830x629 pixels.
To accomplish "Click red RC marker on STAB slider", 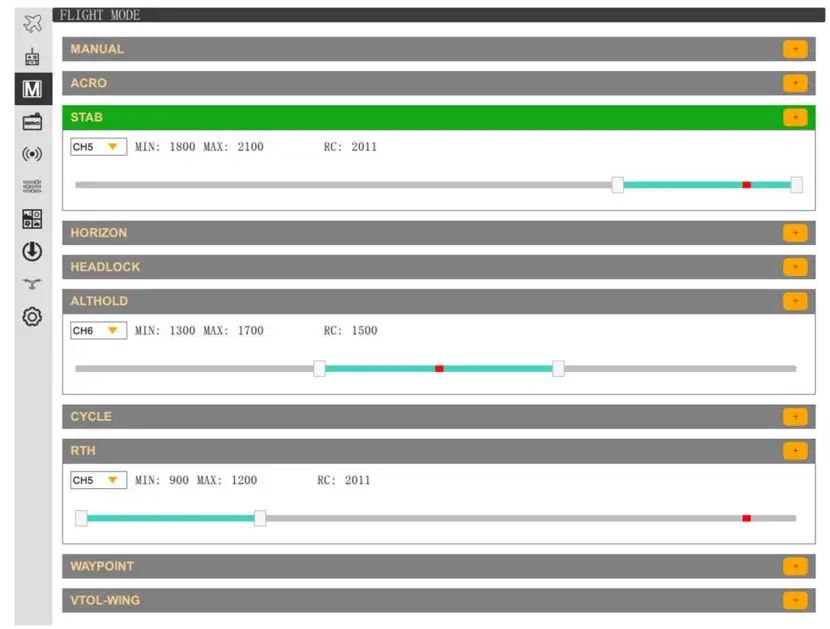I will click(746, 185).
